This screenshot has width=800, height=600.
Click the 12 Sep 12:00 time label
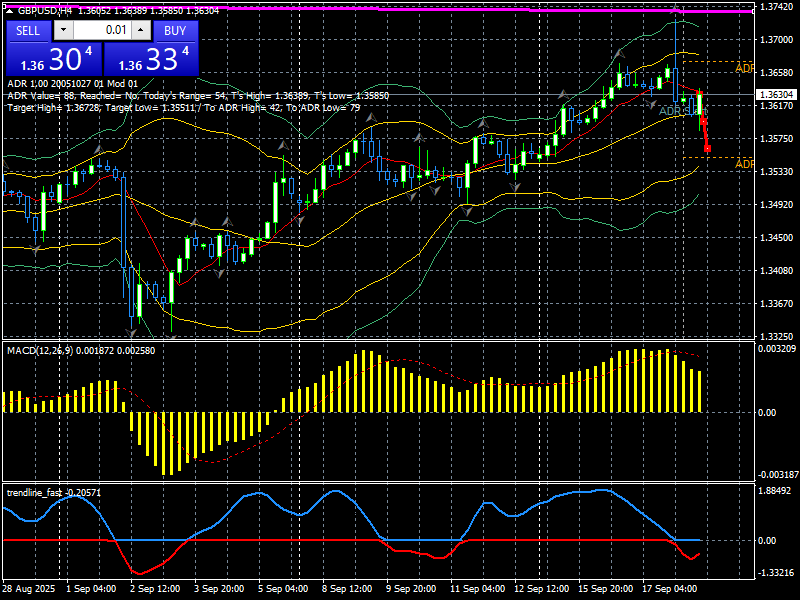(542, 589)
